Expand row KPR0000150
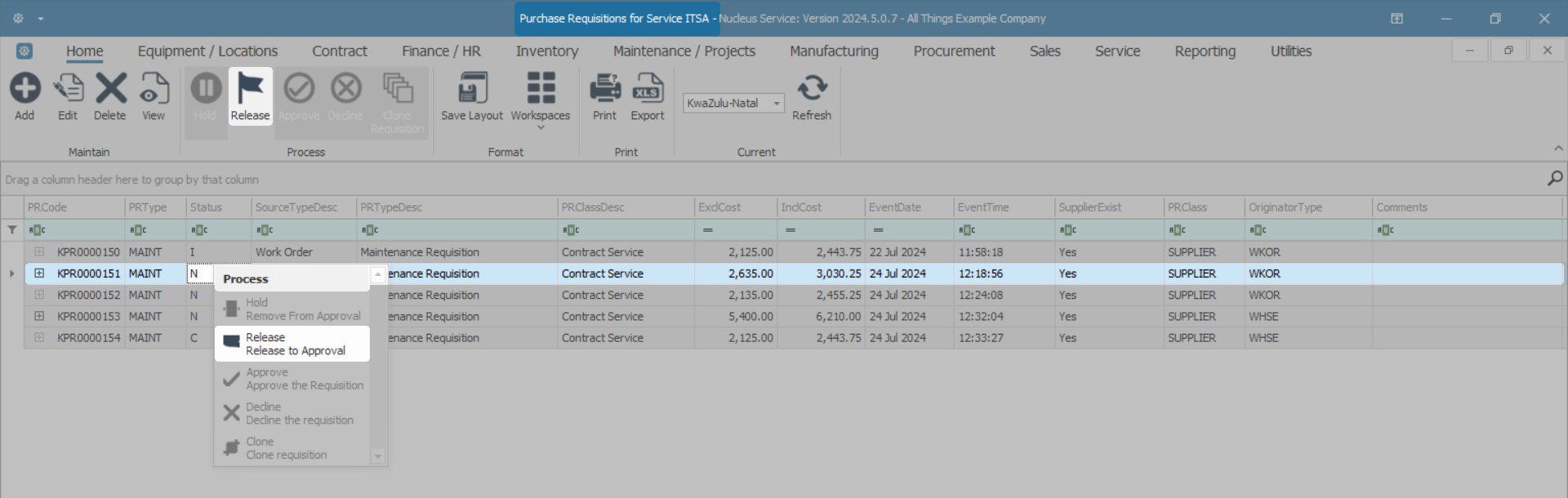The height and width of the screenshot is (498, 1568). click(x=39, y=251)
